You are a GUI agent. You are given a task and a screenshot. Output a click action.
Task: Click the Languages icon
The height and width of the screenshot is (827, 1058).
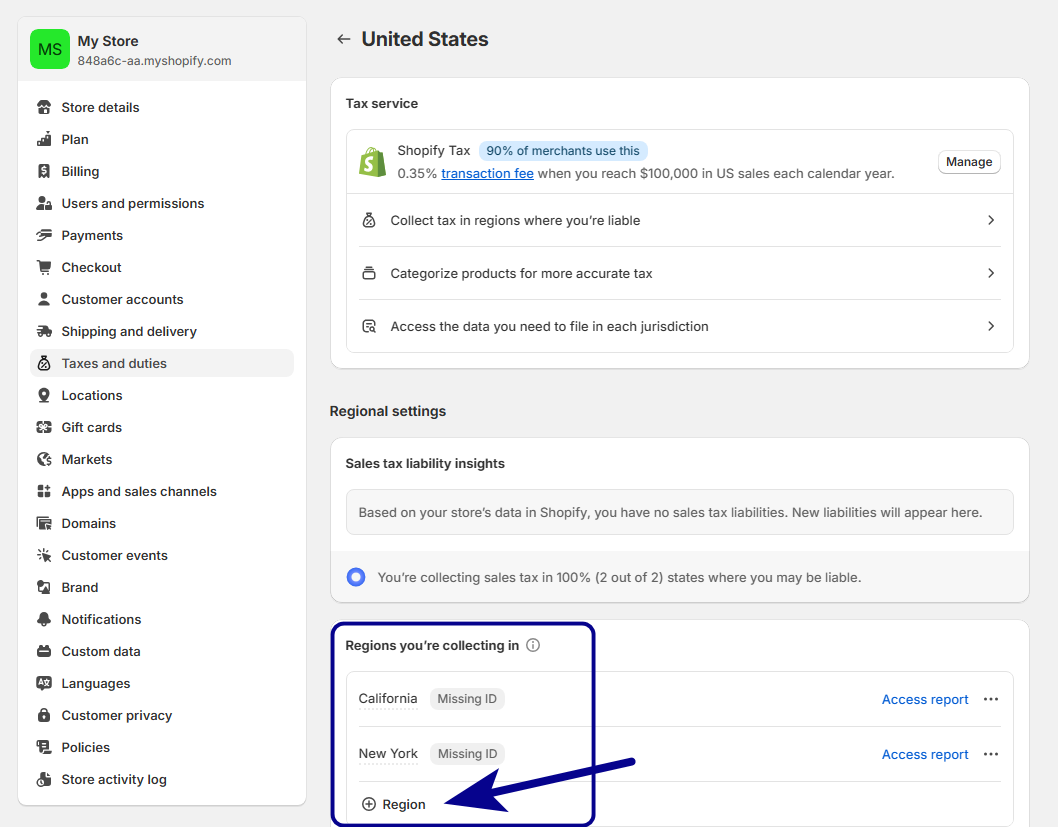pyautogui.click(x=44, y=683)
